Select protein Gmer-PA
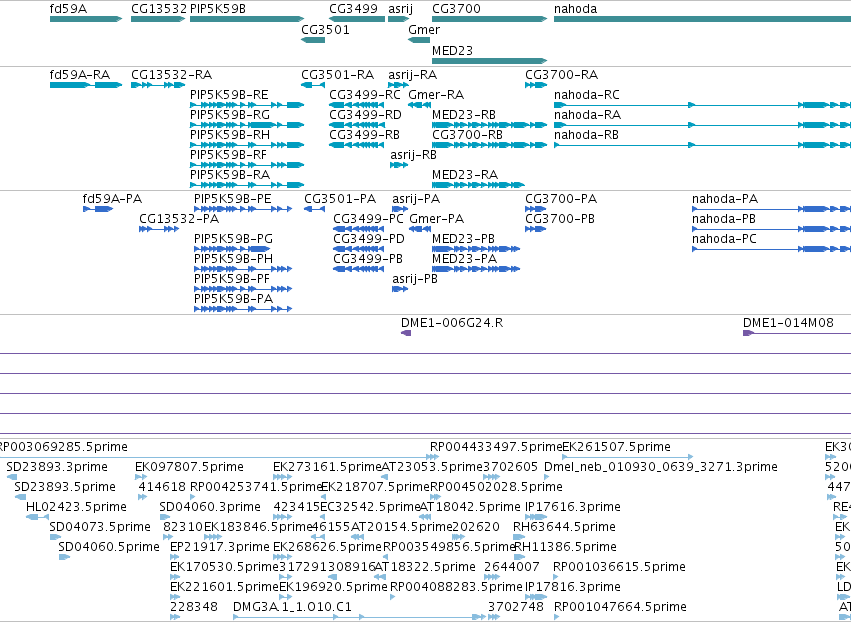 tap(420, 229)
